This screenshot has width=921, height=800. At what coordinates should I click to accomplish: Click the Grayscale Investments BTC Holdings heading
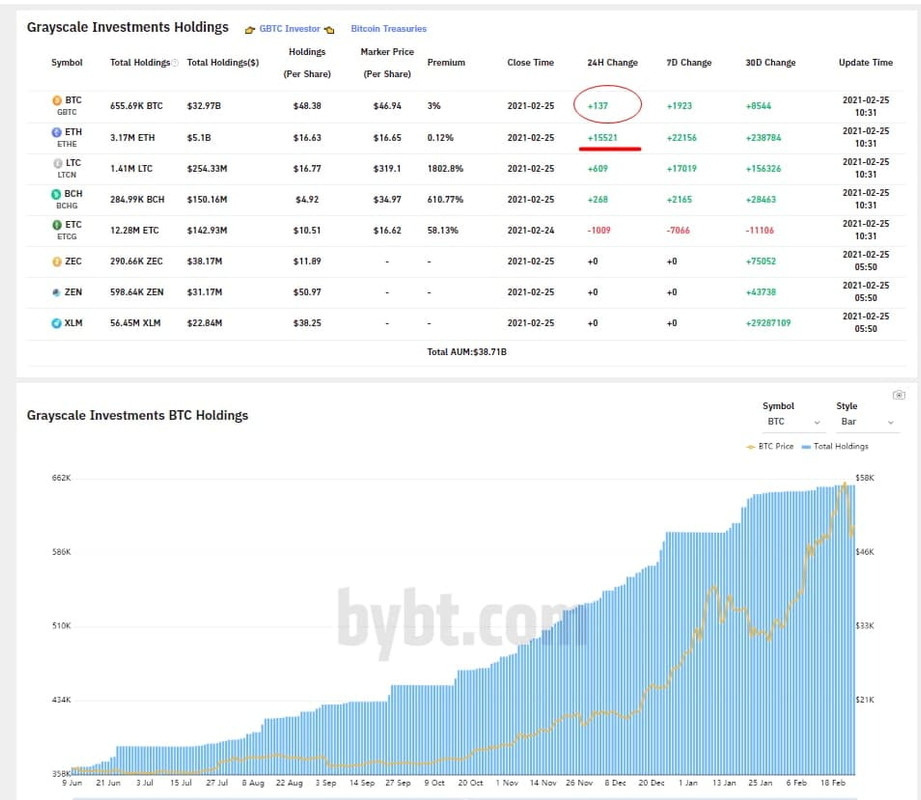pos(137,415)
